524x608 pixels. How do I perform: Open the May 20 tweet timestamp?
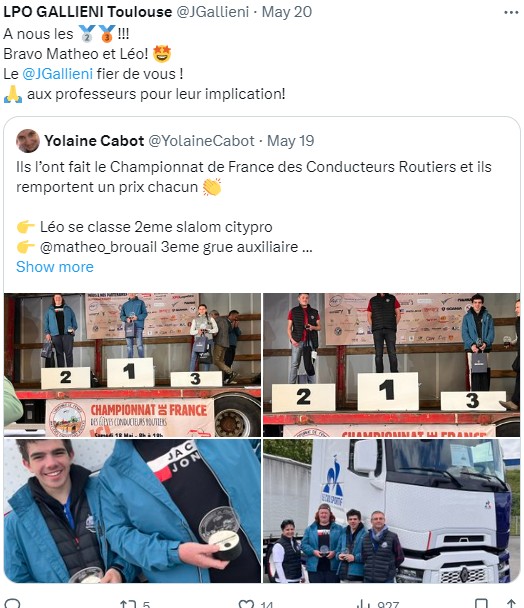287,12
